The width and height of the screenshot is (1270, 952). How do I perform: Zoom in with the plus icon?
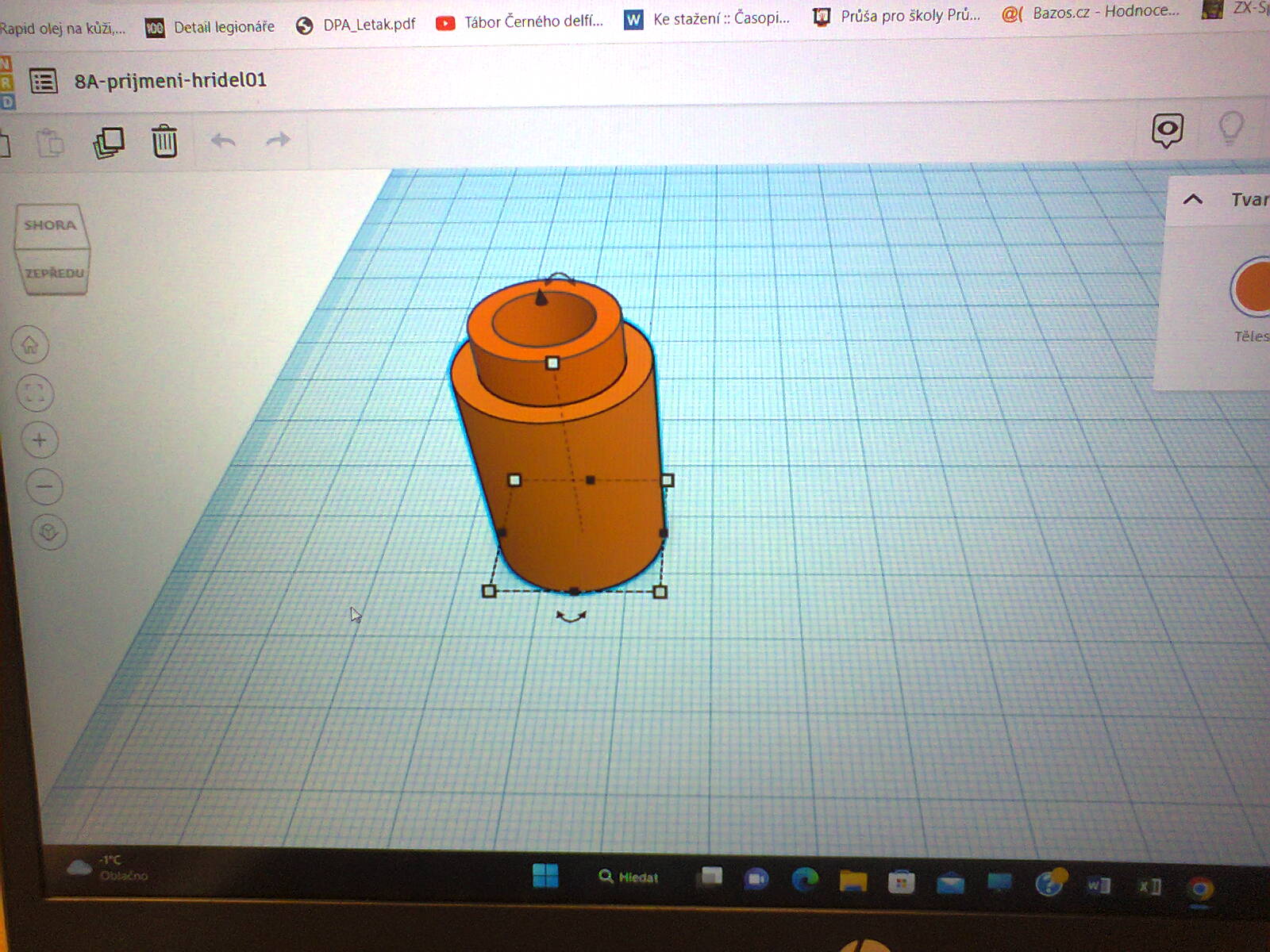39,440
